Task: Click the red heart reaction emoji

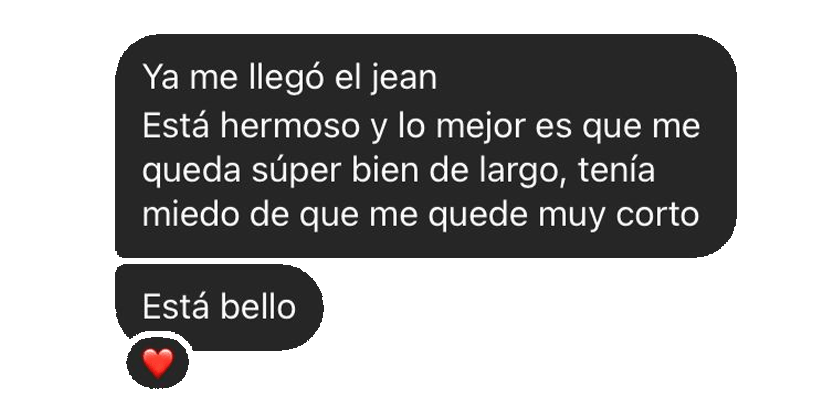Action: click(x=158, y=364)
